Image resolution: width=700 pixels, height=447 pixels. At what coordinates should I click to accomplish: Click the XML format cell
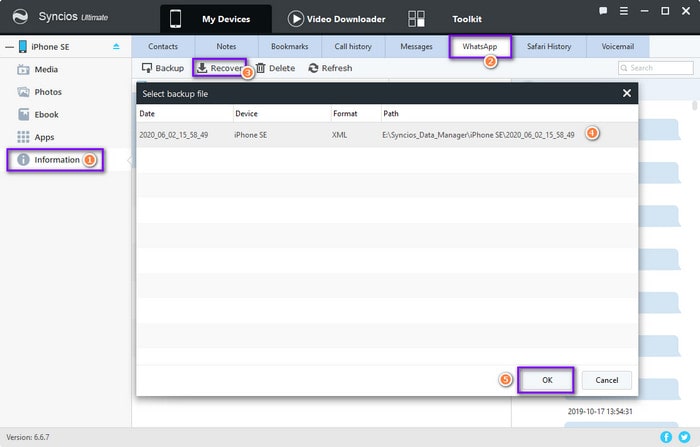pos(339,135)
